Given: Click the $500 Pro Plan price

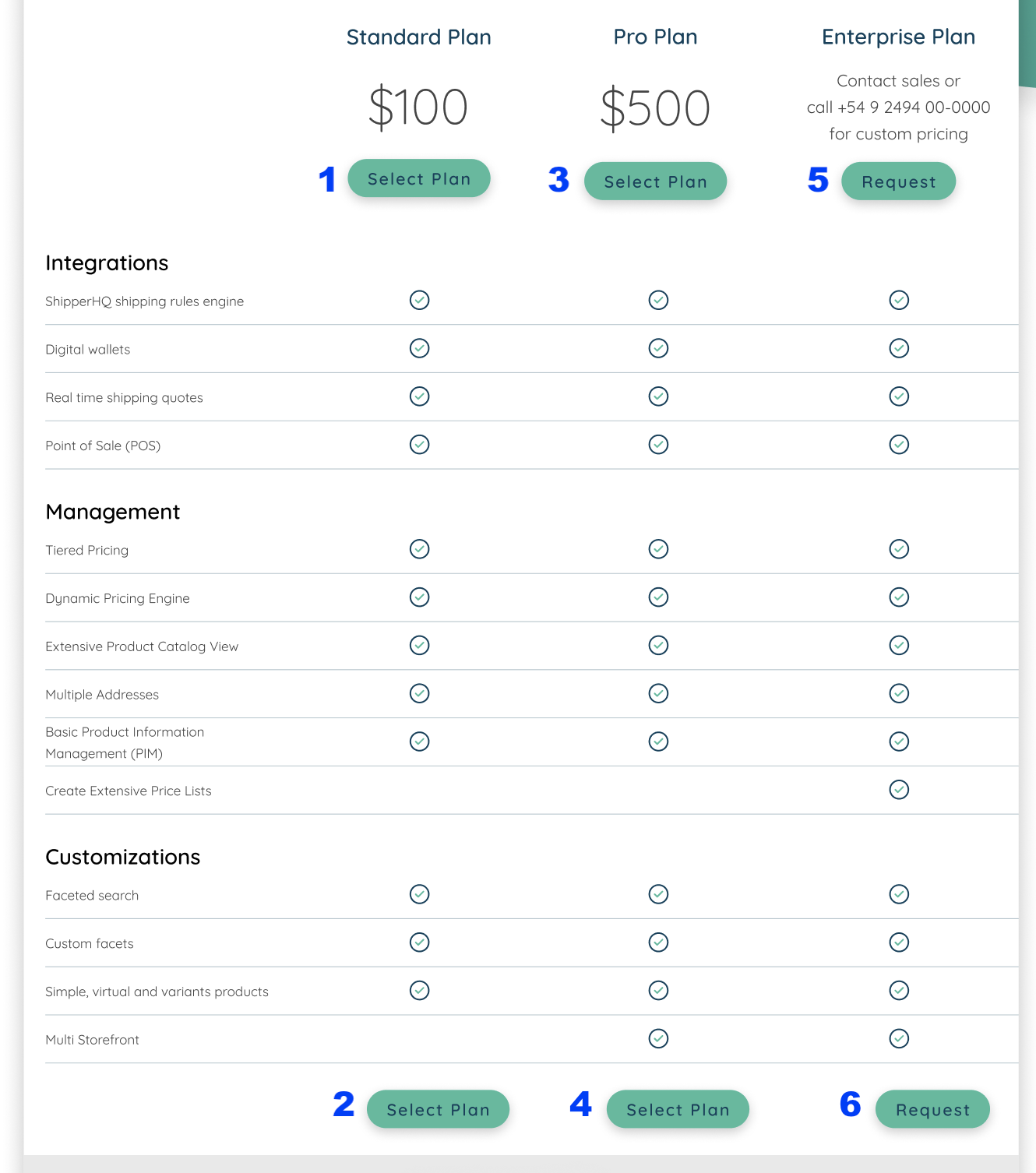Looking at the screenshot, I should coord(655,107).
